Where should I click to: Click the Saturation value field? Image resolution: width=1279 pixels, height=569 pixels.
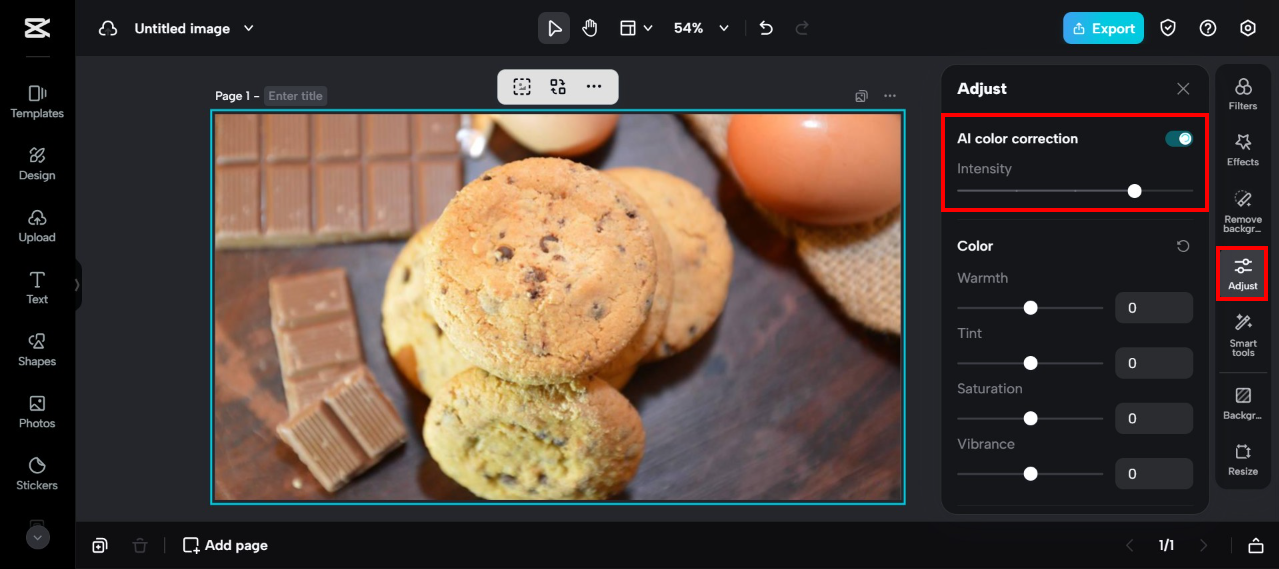pyautogui.click(x=1154, y=418)
